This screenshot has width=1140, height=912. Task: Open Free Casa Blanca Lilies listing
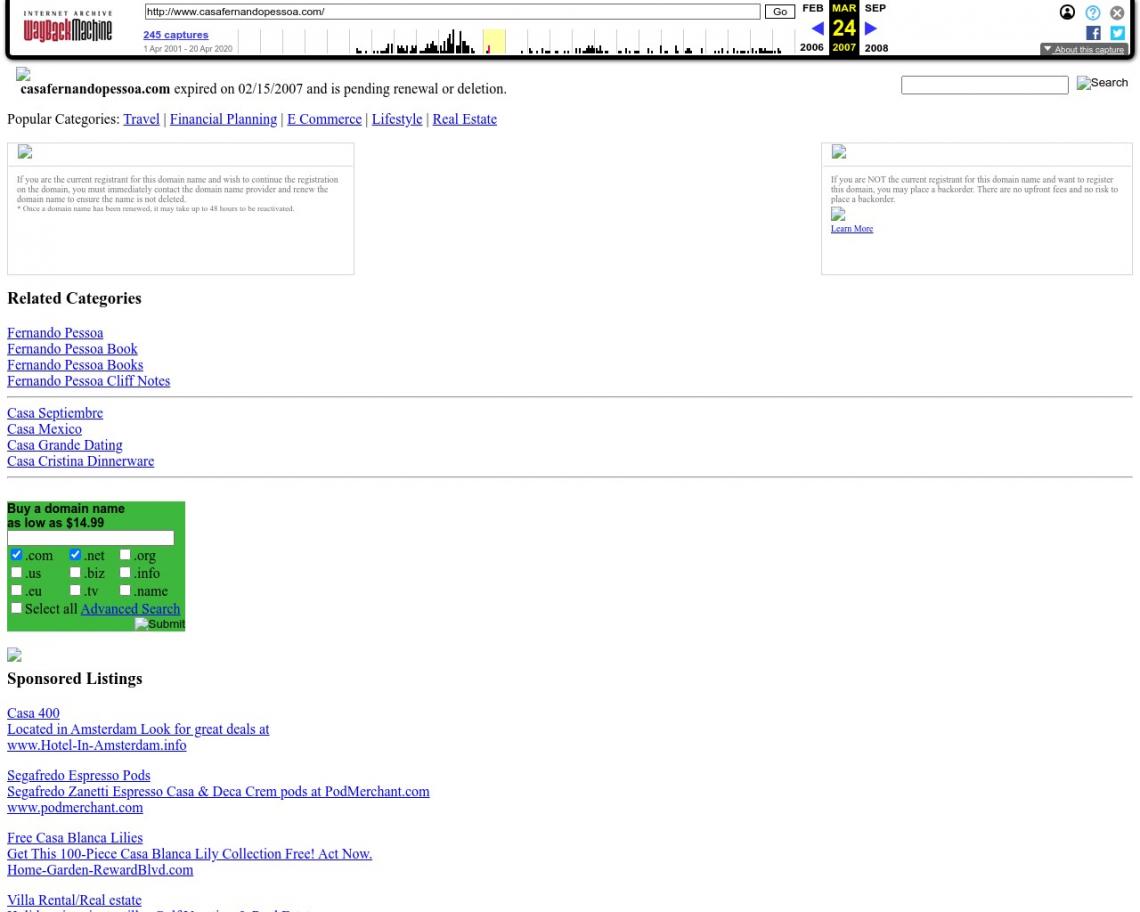point(75,839)
